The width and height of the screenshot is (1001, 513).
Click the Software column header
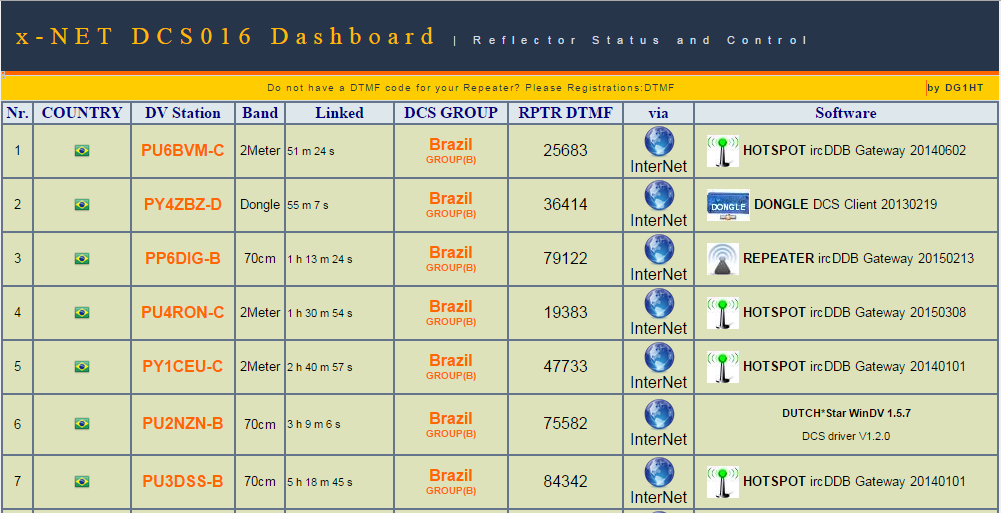click(x=846, y=113)
